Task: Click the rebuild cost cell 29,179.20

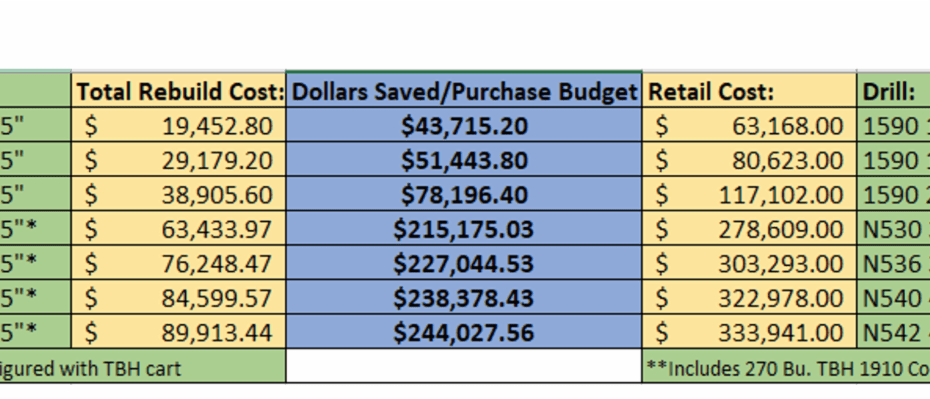Action: click(x=179, y=159)
